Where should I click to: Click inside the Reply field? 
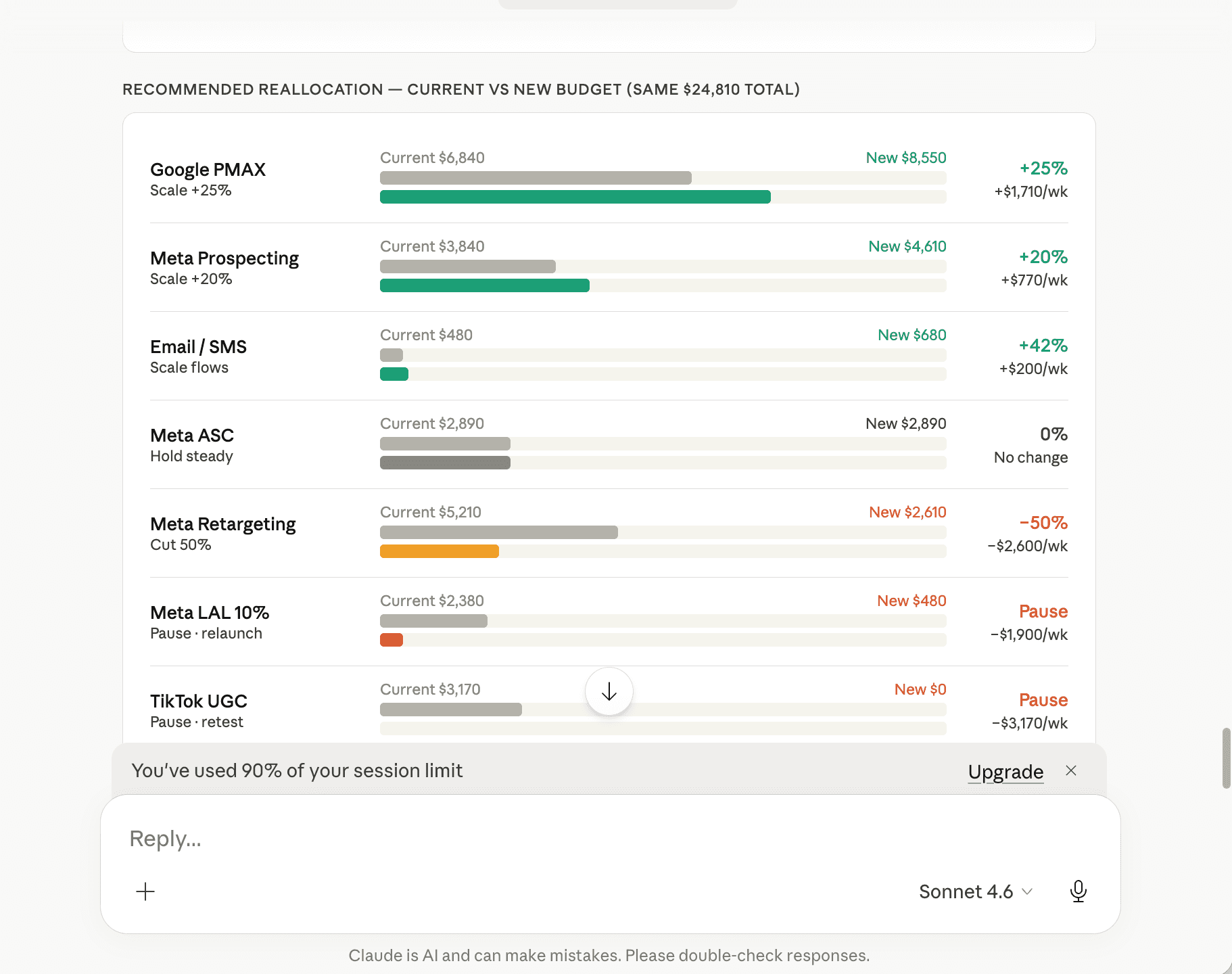[473, 838]
